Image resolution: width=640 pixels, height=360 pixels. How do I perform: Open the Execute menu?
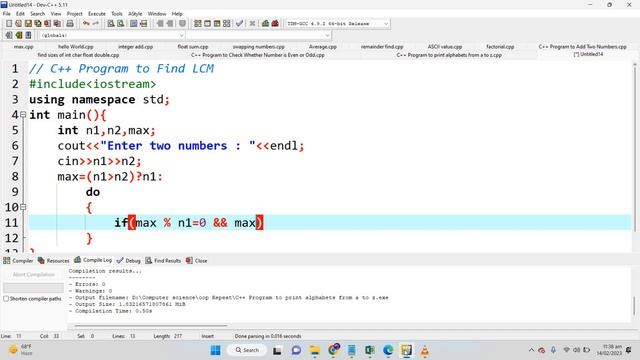tap(97, 14)
